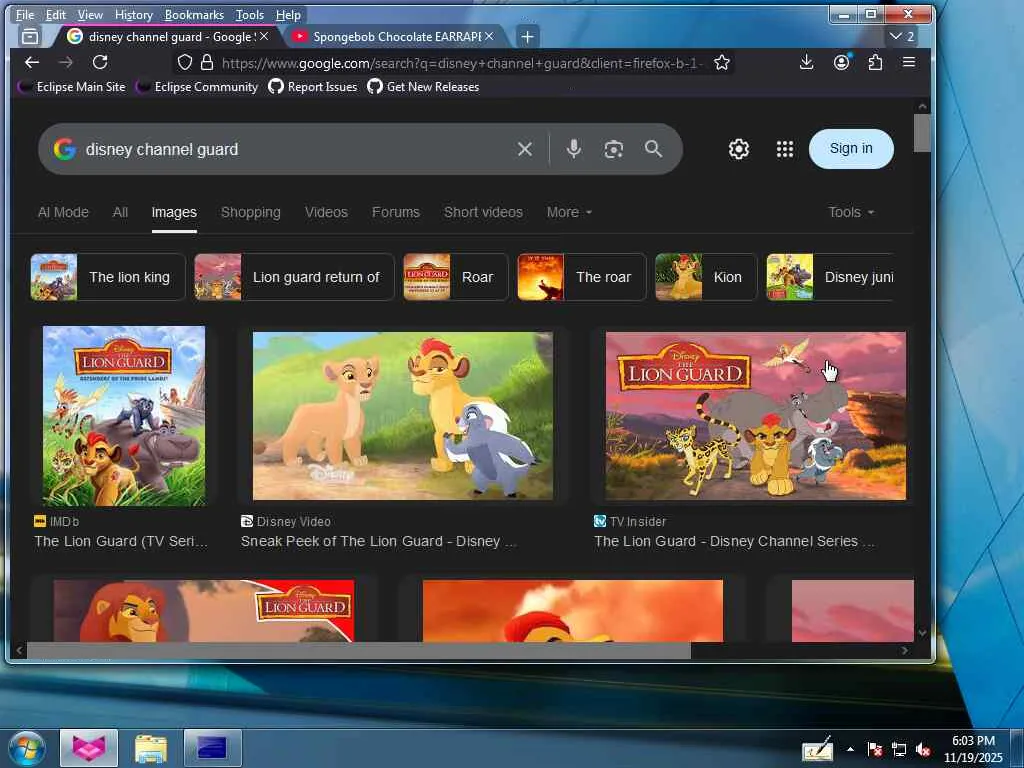Image resolution: width=1024 pixels, height=768 pixels.
Task: Switch to the Short videos tab
Action: click(x=483, y=212)
